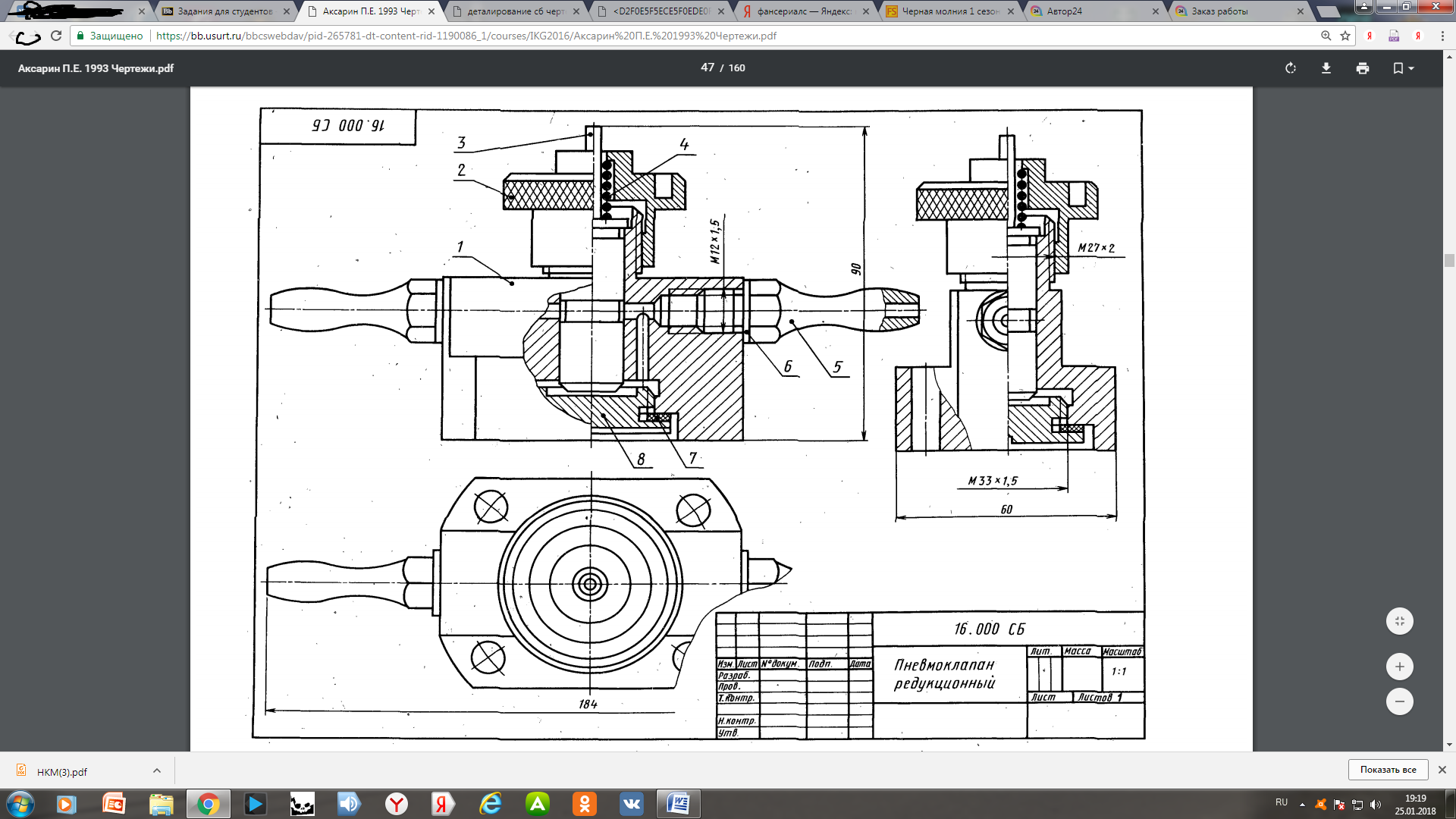
Task: Switch to the фансериалс — Яндекс tab
Action: point(805,11)
